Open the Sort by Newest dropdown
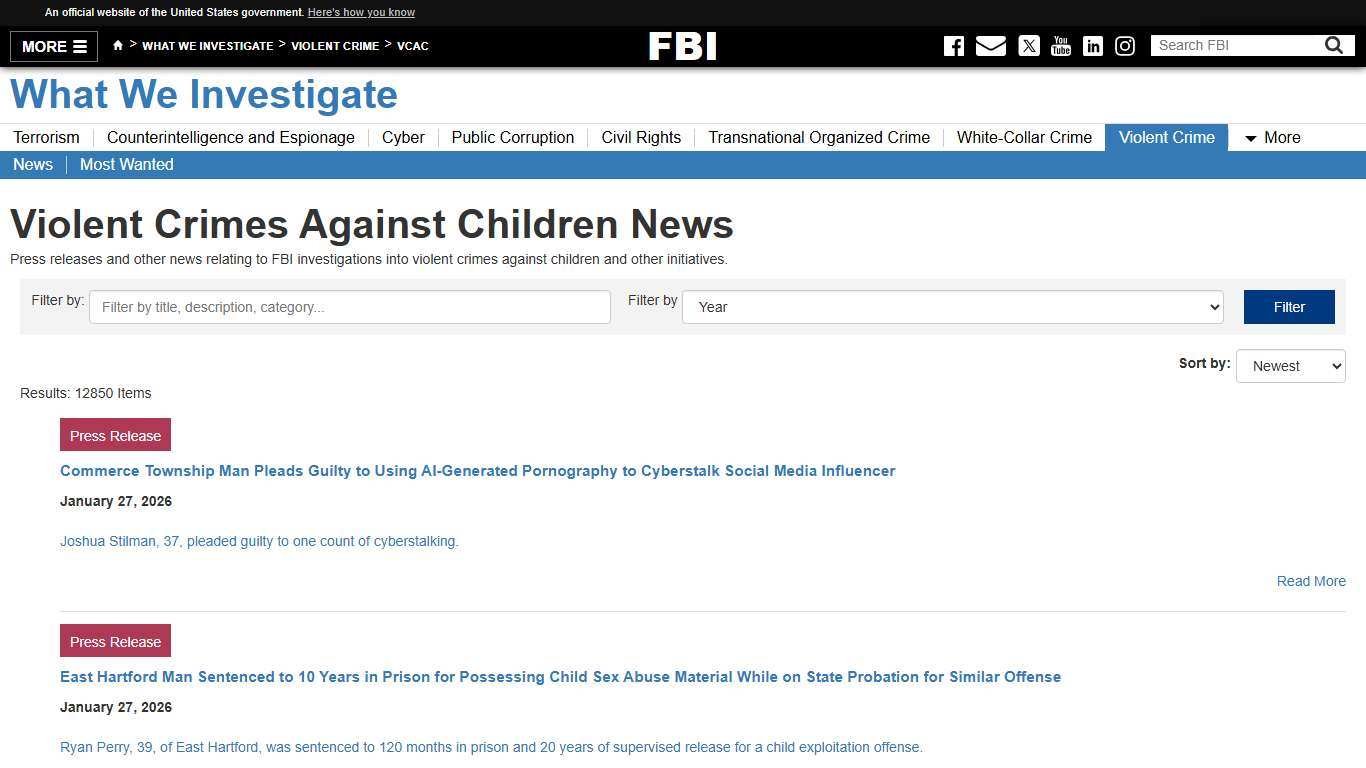The width and height of the screenshot is (1366, 768). tap(1290, 366)
